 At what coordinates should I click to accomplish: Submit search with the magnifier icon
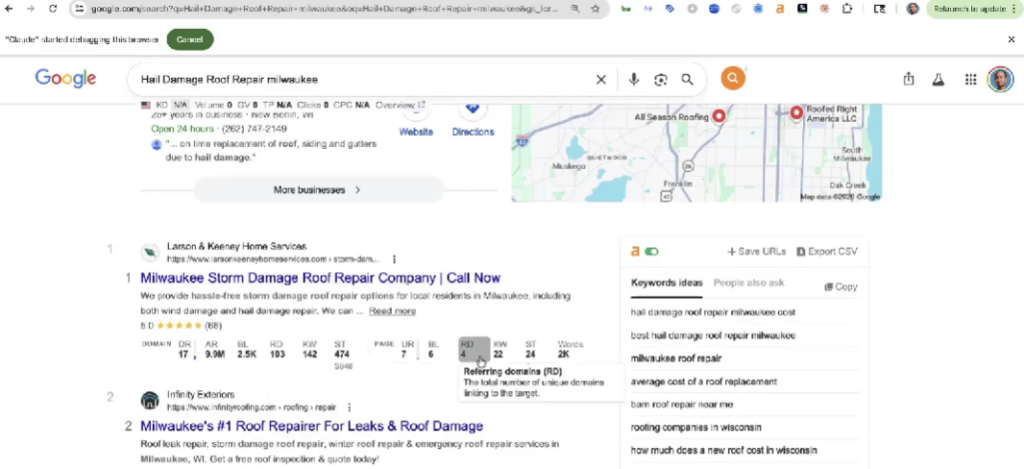[687, 80]
